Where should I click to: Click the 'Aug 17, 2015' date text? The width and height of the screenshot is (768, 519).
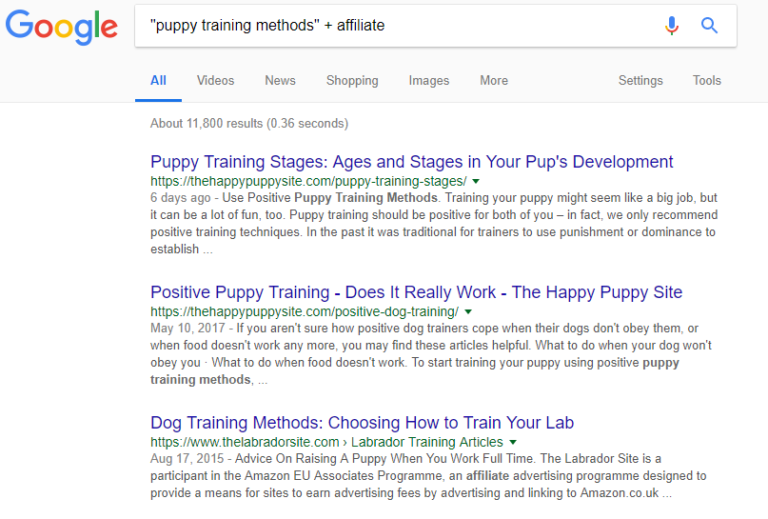(187, 459)
